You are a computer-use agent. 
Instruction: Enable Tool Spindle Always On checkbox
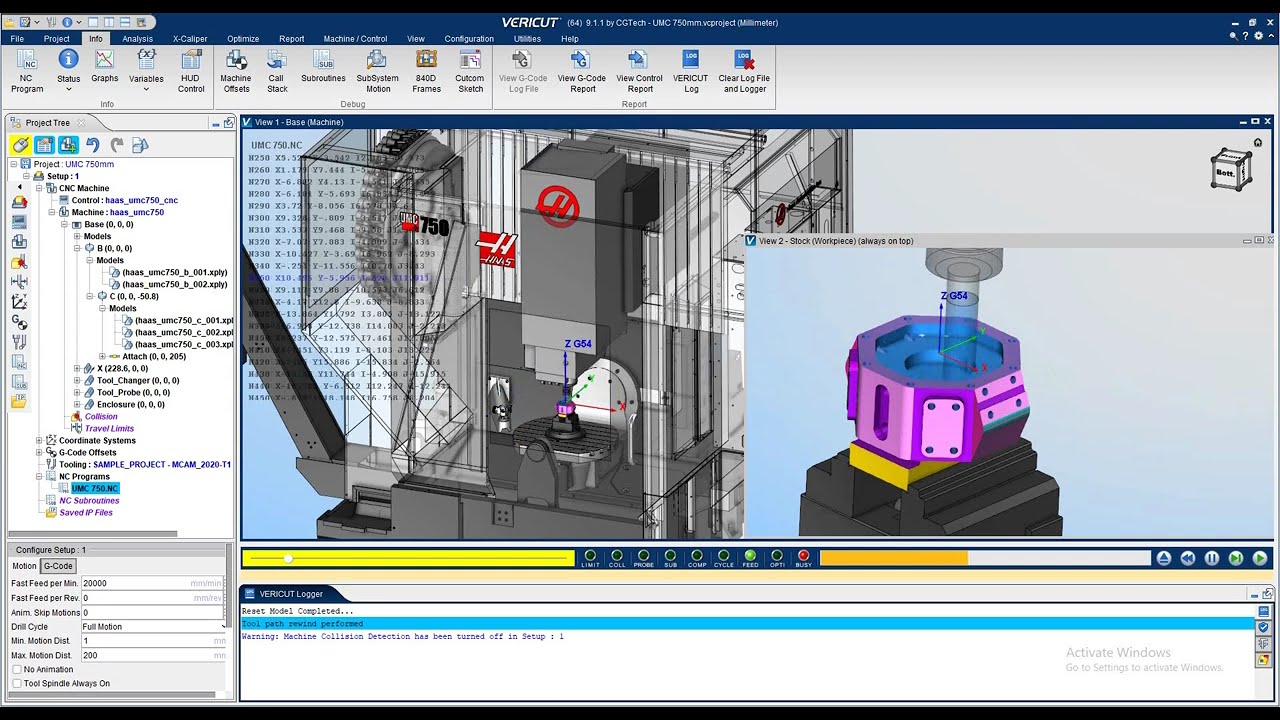17,684
